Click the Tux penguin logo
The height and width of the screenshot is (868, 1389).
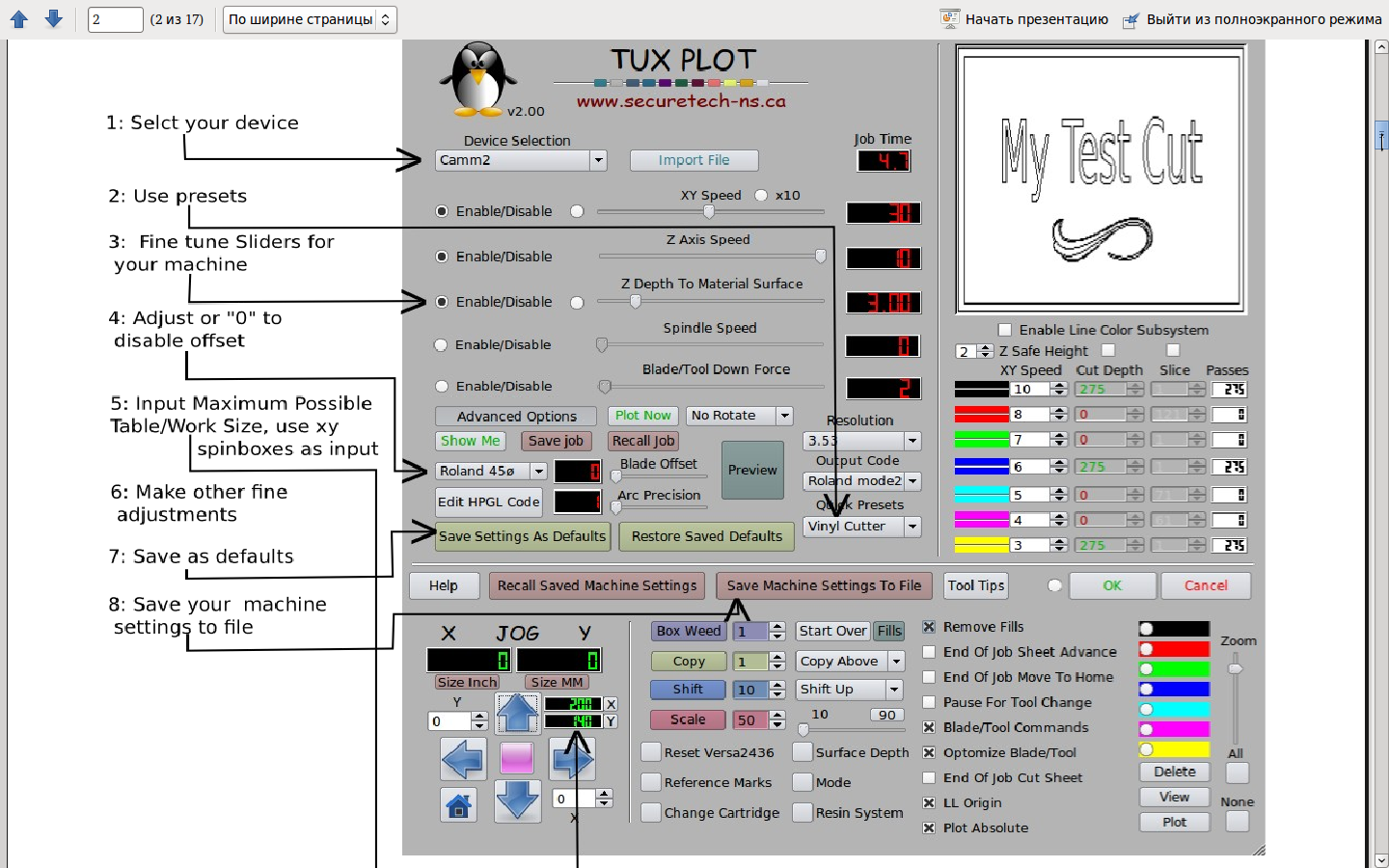click(477, 80)
